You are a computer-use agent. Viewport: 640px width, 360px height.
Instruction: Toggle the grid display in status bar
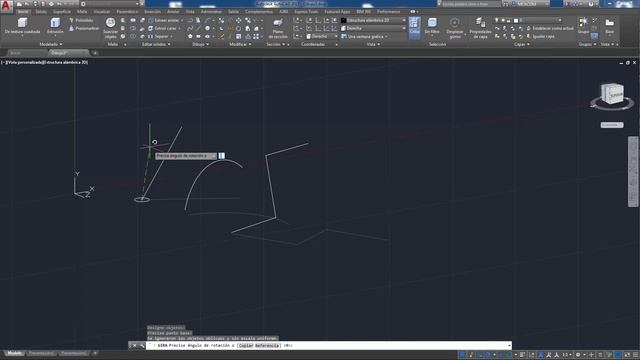[462, 355]
